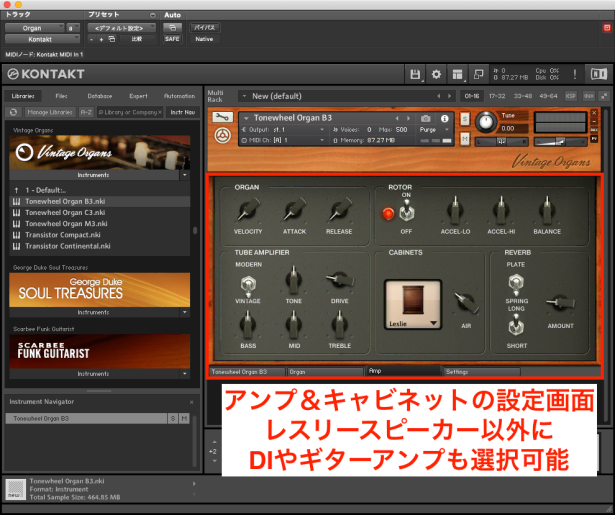Open the workspace layout panel icon

(x=457, y=74)
